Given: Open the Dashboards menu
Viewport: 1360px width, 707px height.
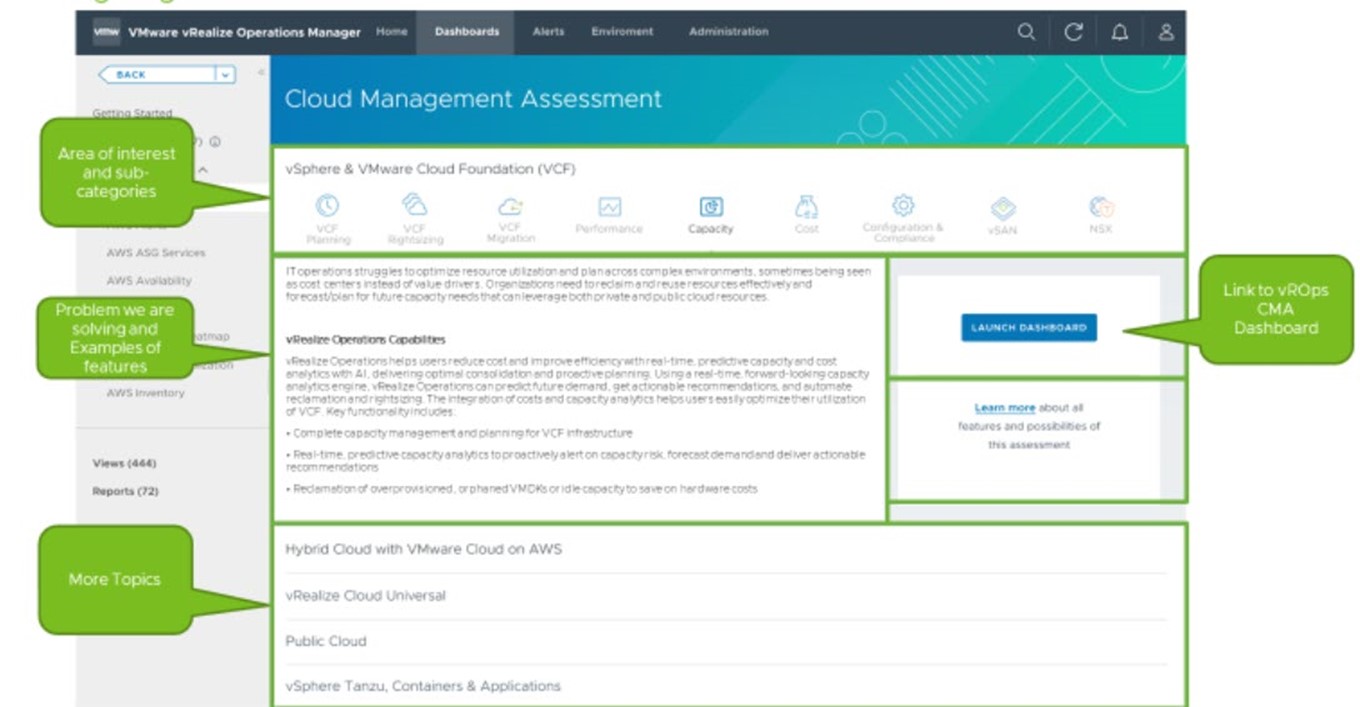Looking at the screenshot, I should click(467, 32).
